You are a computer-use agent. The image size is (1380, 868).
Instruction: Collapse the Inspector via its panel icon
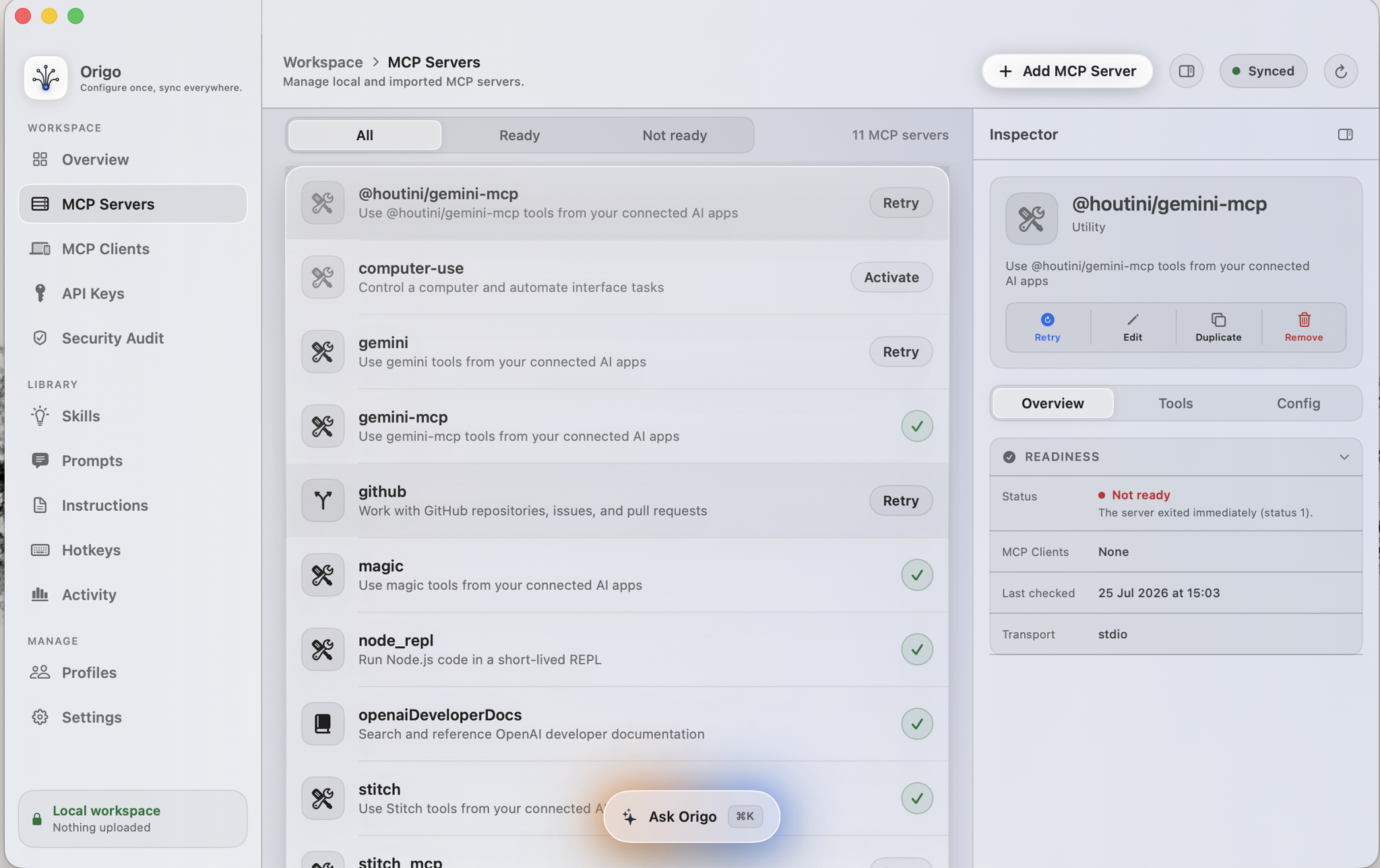pyautogui.click(x=1345, y=135)
